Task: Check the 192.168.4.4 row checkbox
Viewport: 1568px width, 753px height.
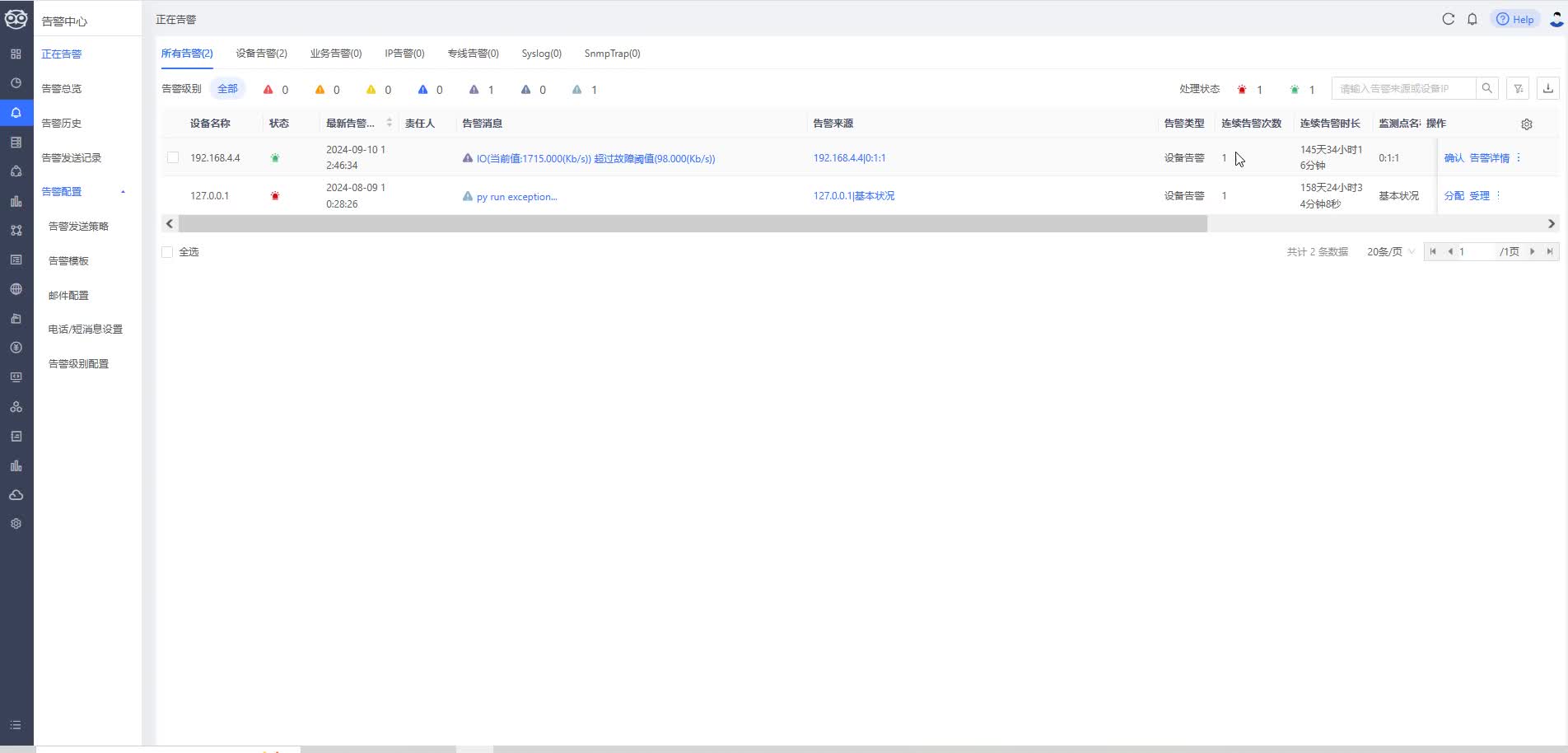Action: pyautogui.click(x=173, y=157)
